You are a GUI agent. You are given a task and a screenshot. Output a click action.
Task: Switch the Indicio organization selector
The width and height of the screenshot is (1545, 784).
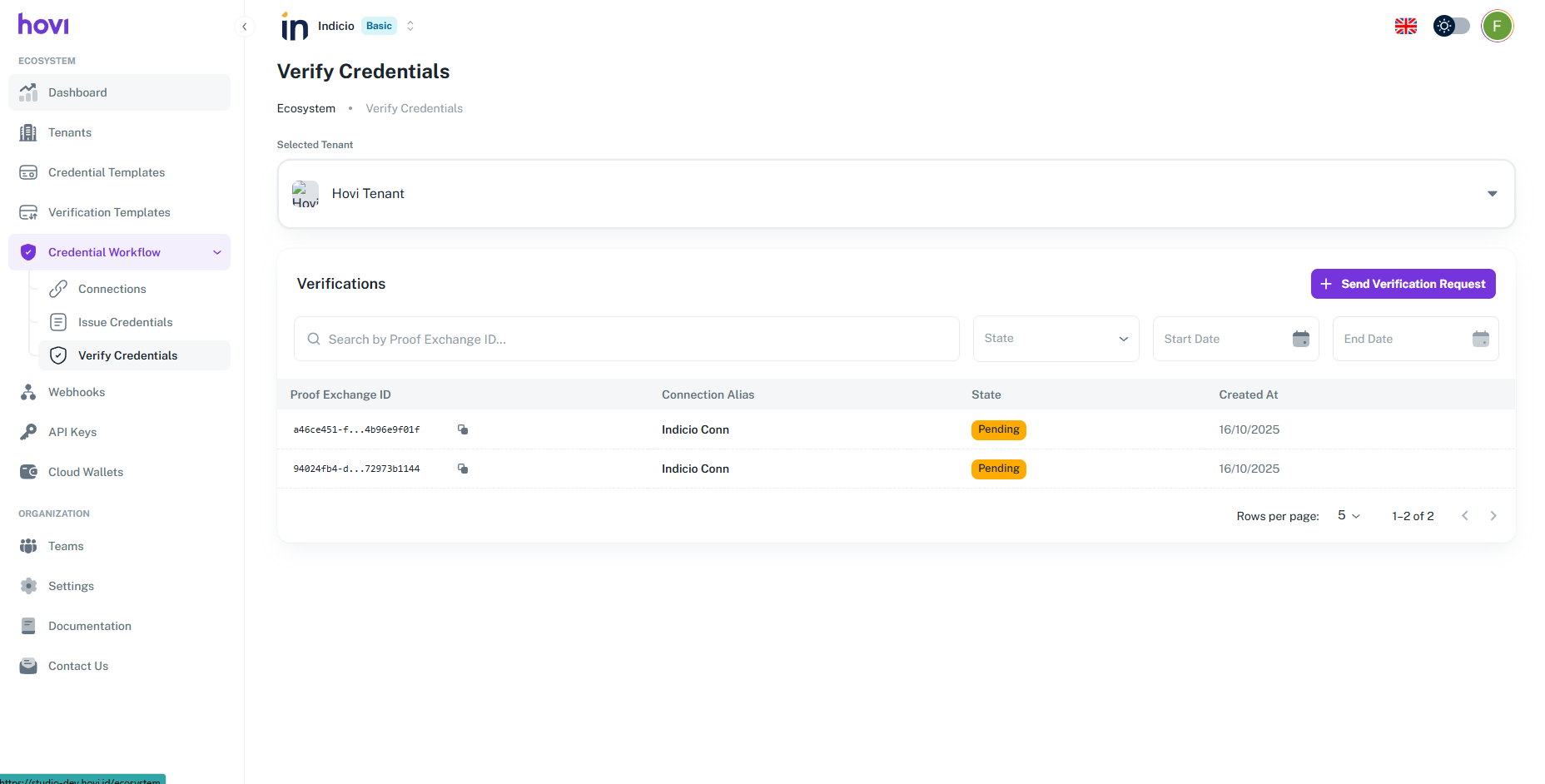click(410, 26)
